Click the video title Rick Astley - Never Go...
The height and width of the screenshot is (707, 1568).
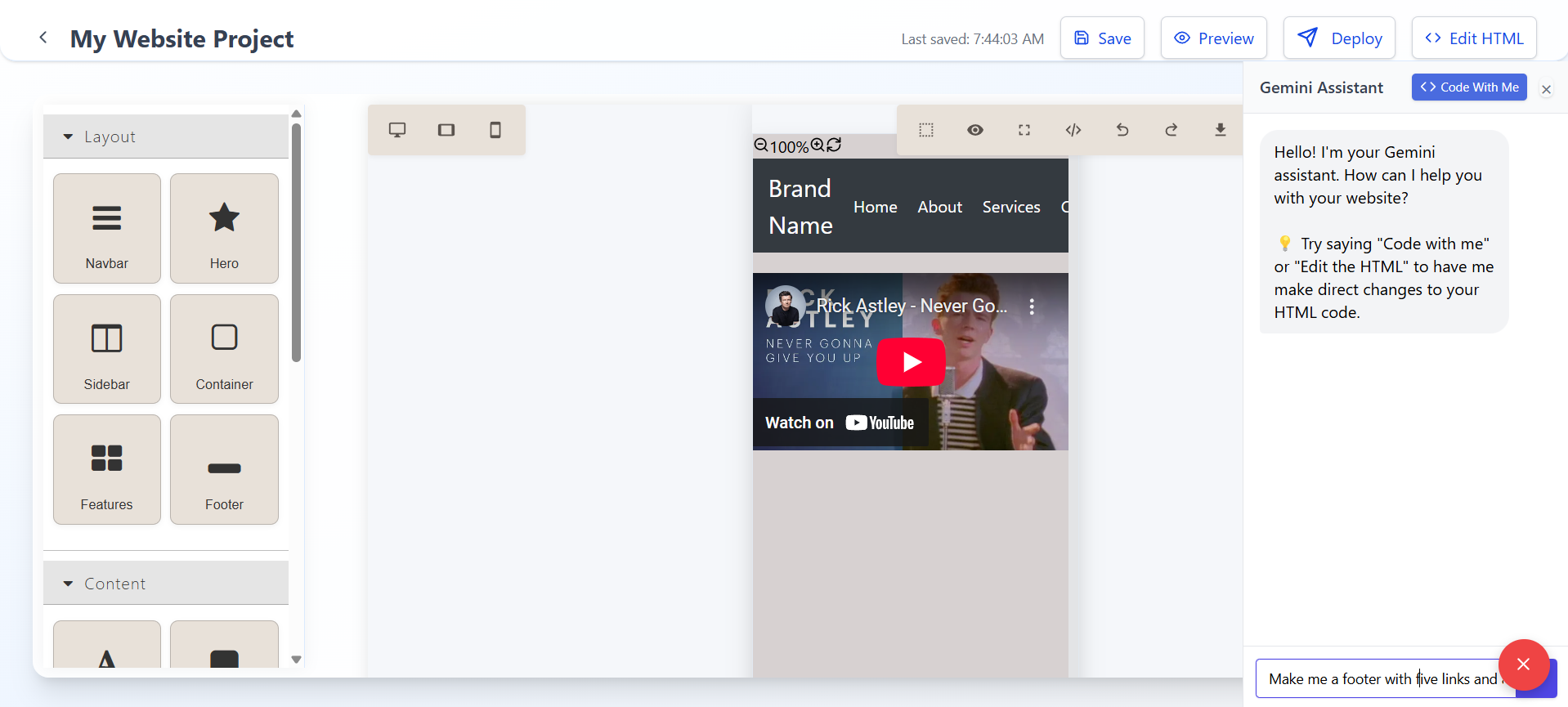point(912,306)
